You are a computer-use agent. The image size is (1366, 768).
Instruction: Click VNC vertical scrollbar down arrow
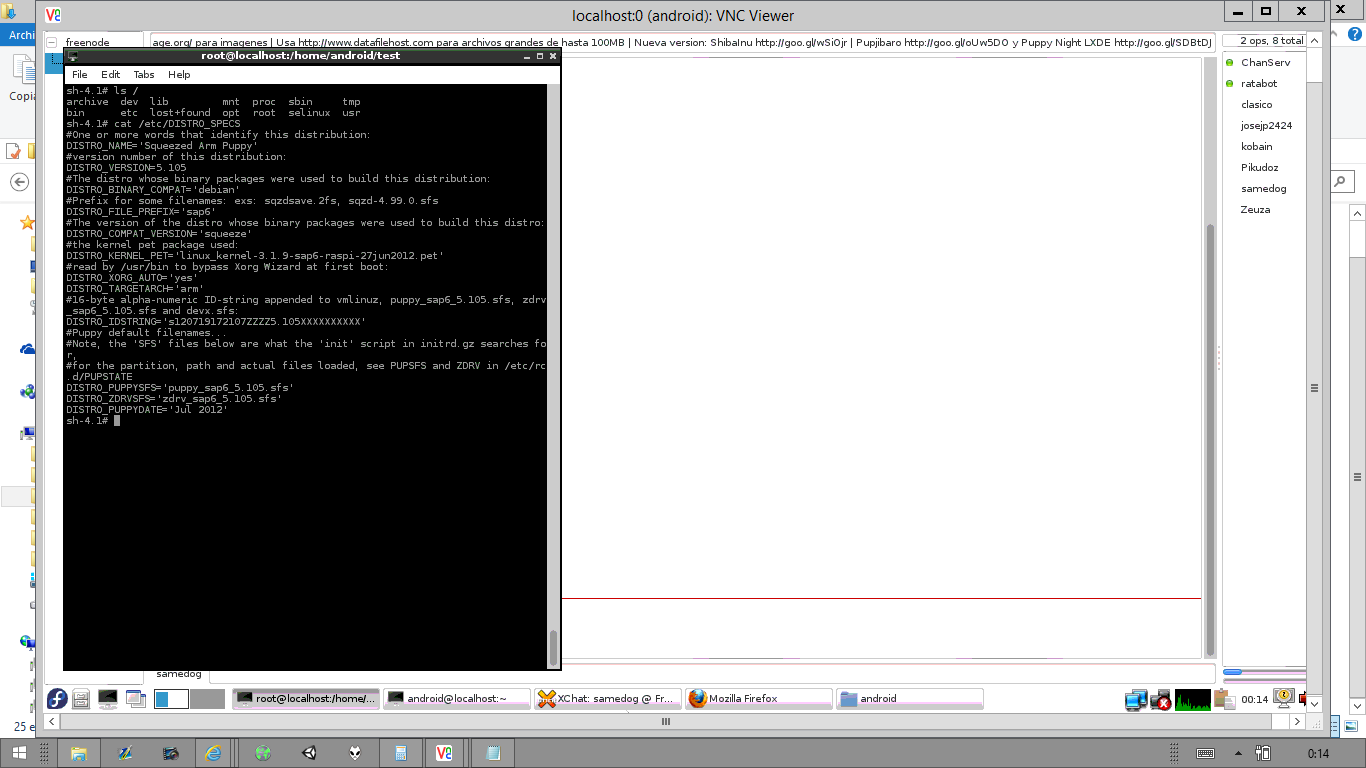tap(1314, 704)
